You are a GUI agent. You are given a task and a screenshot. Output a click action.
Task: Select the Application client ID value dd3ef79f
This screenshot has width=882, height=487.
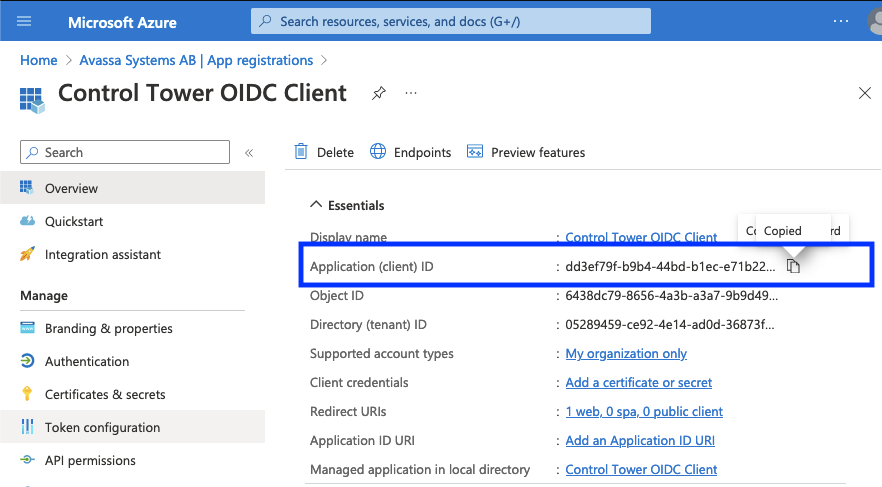pos(670,267)
